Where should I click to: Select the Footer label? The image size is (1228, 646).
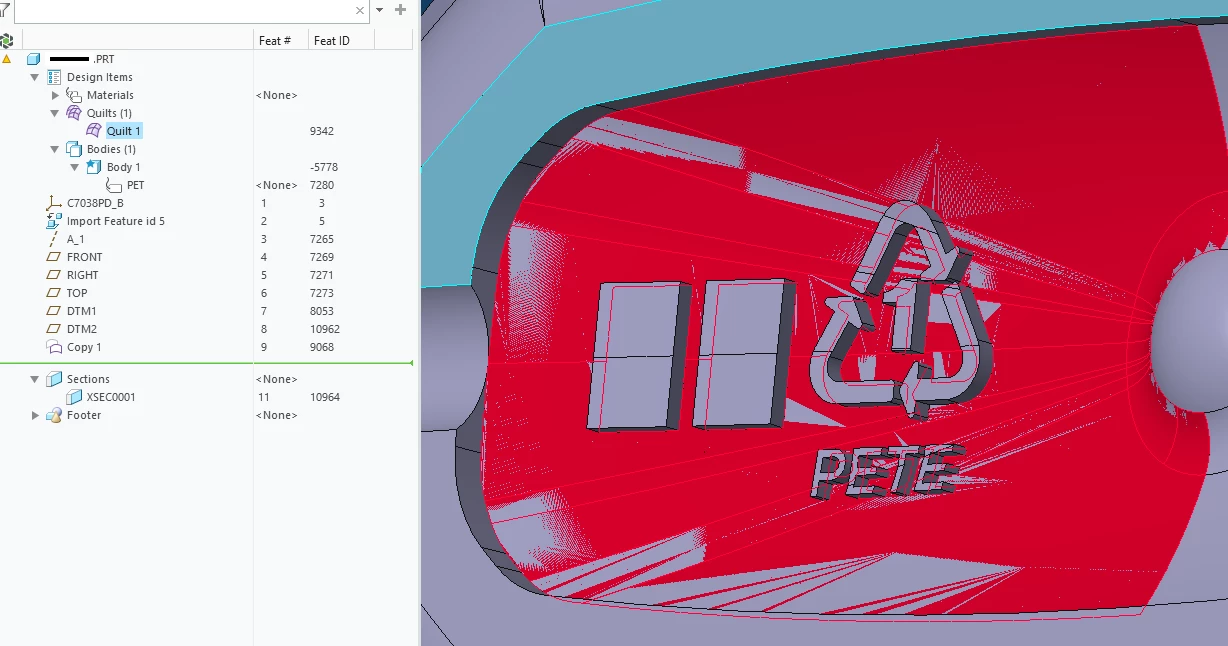(x=84, y=415)
